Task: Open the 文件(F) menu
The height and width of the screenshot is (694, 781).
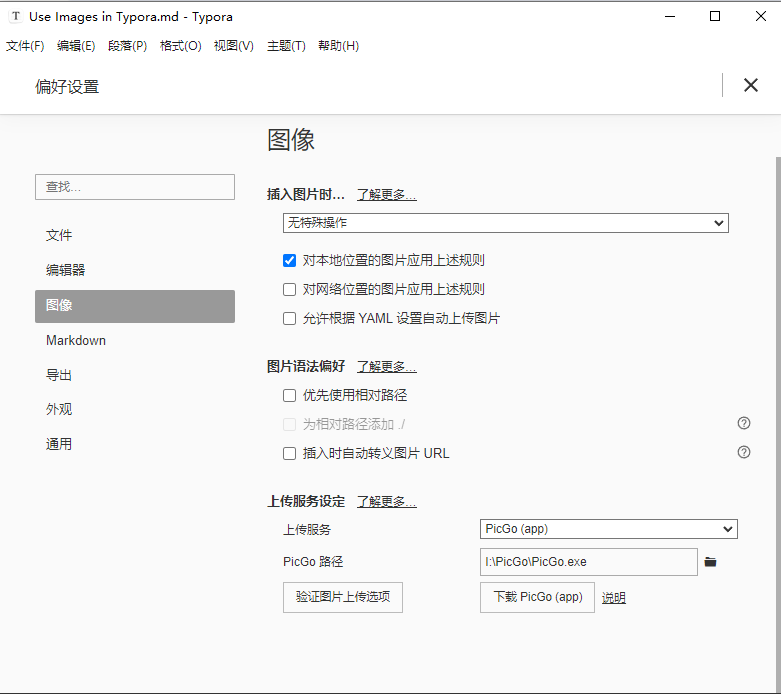Action: pos(25,46)
